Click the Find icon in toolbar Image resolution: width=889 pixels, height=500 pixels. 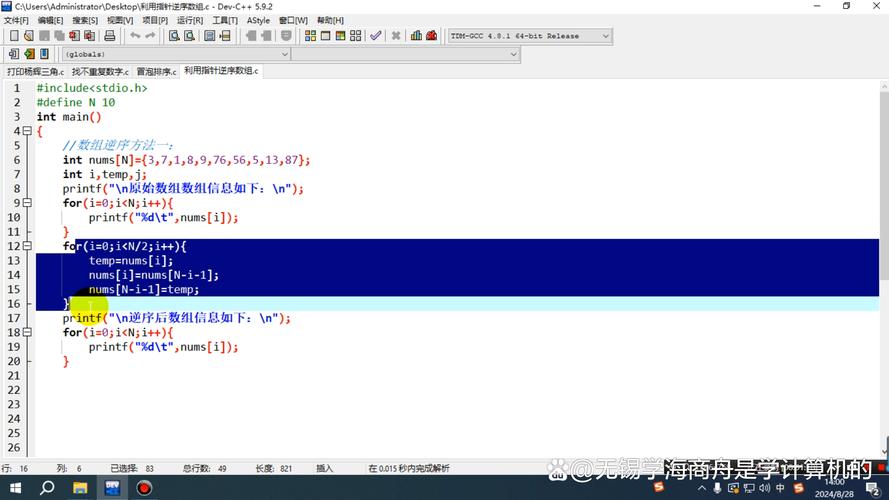[x=174, y=36]
